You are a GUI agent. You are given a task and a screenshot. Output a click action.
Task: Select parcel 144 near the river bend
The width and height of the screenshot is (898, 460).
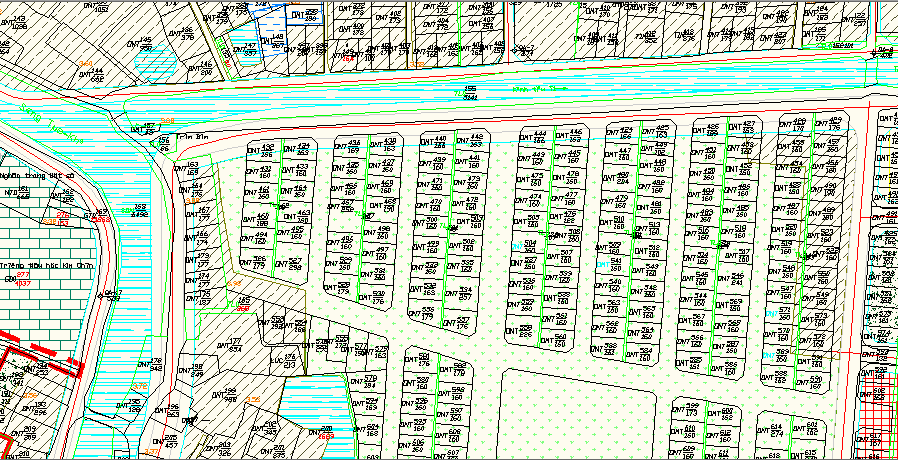click(92, 73)
